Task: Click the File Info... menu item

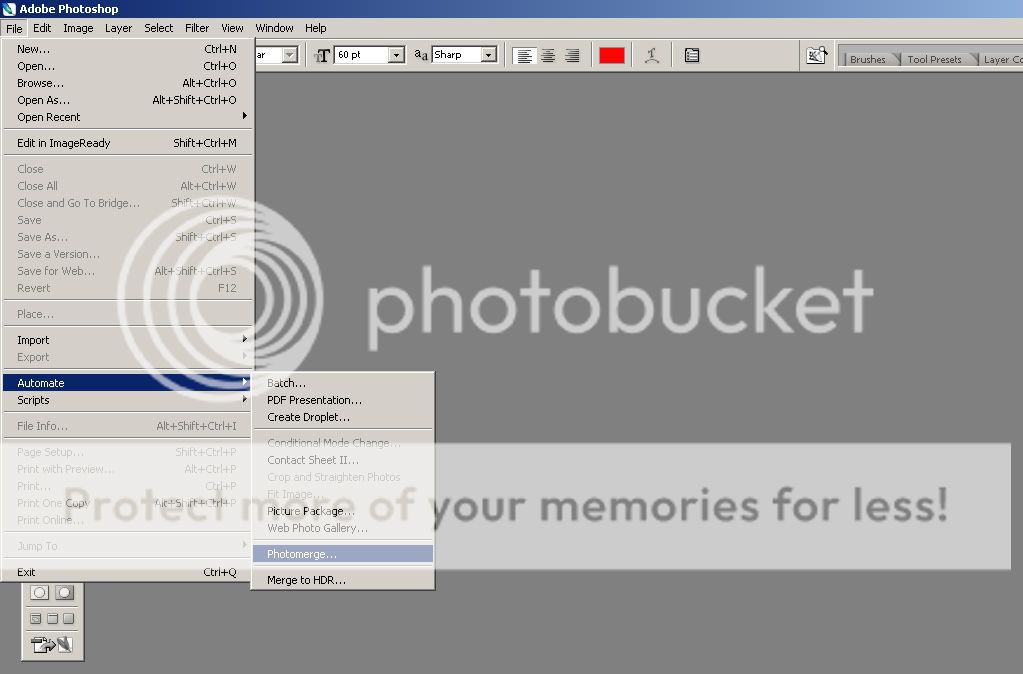Action: [x=129, y=426]
